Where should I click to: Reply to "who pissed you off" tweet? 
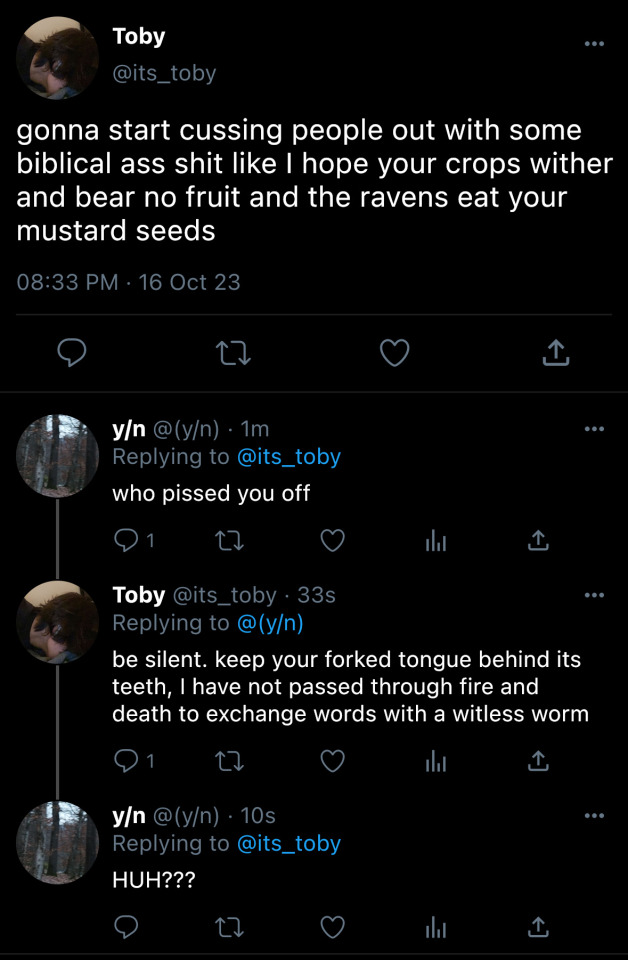point(126,541)
